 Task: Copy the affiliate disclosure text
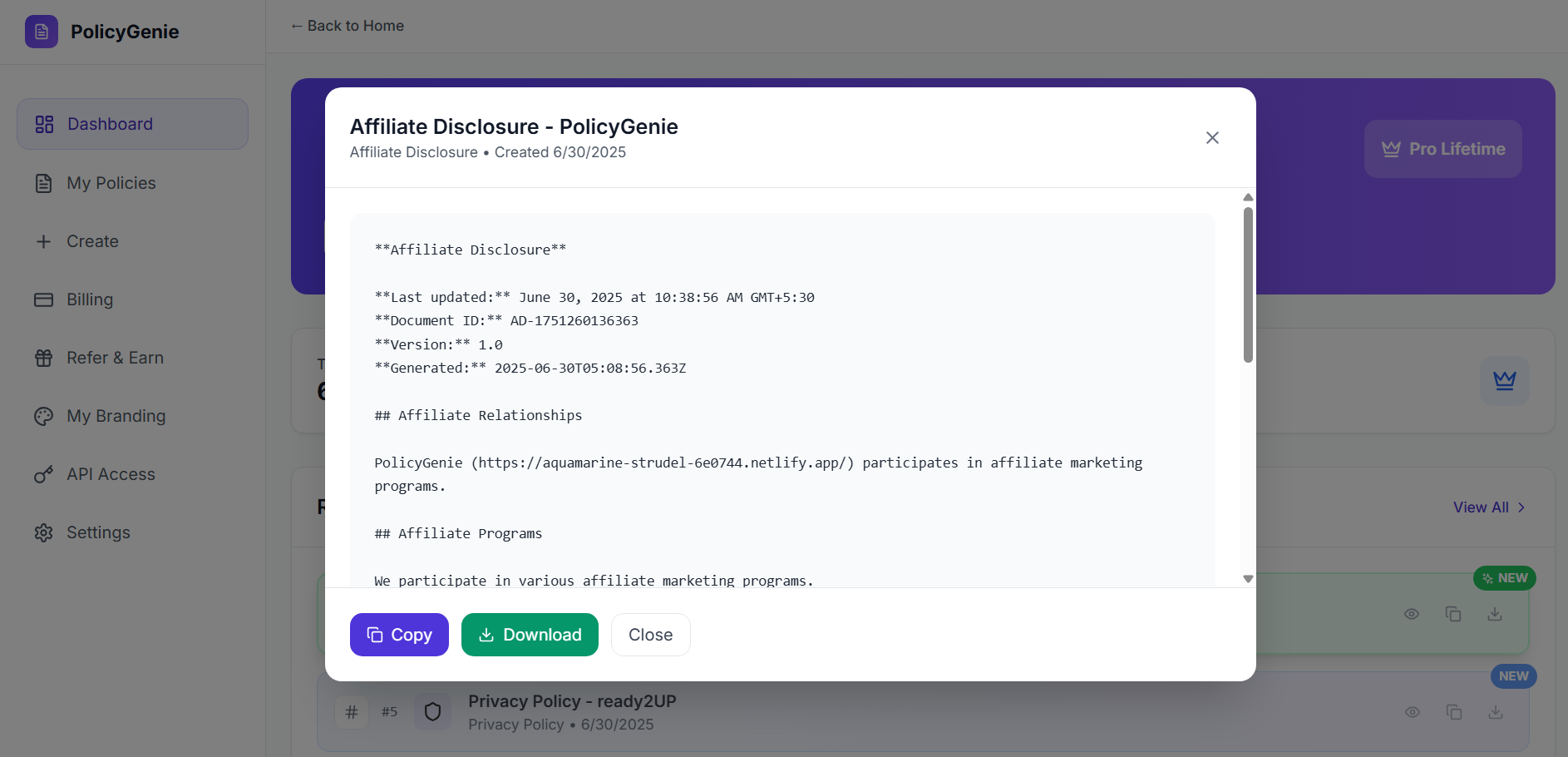399,635
